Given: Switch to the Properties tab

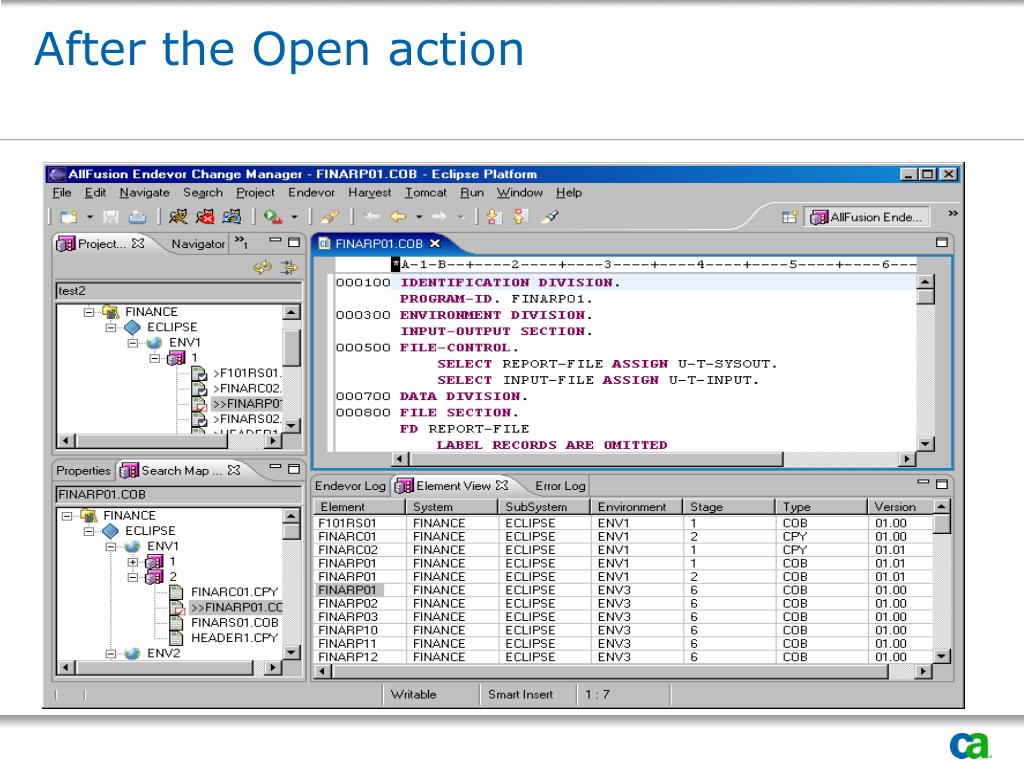Looking at the screenshot, I should click(83, 470).
